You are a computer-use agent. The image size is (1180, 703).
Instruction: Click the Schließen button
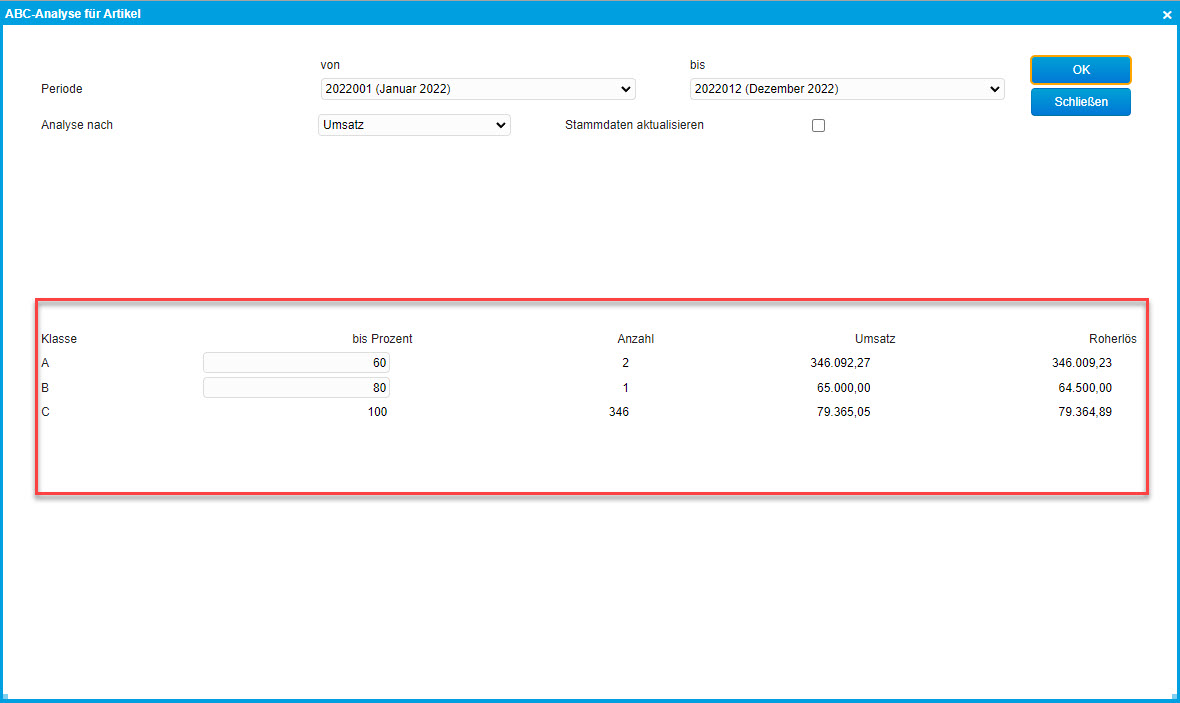(1080, 102)
